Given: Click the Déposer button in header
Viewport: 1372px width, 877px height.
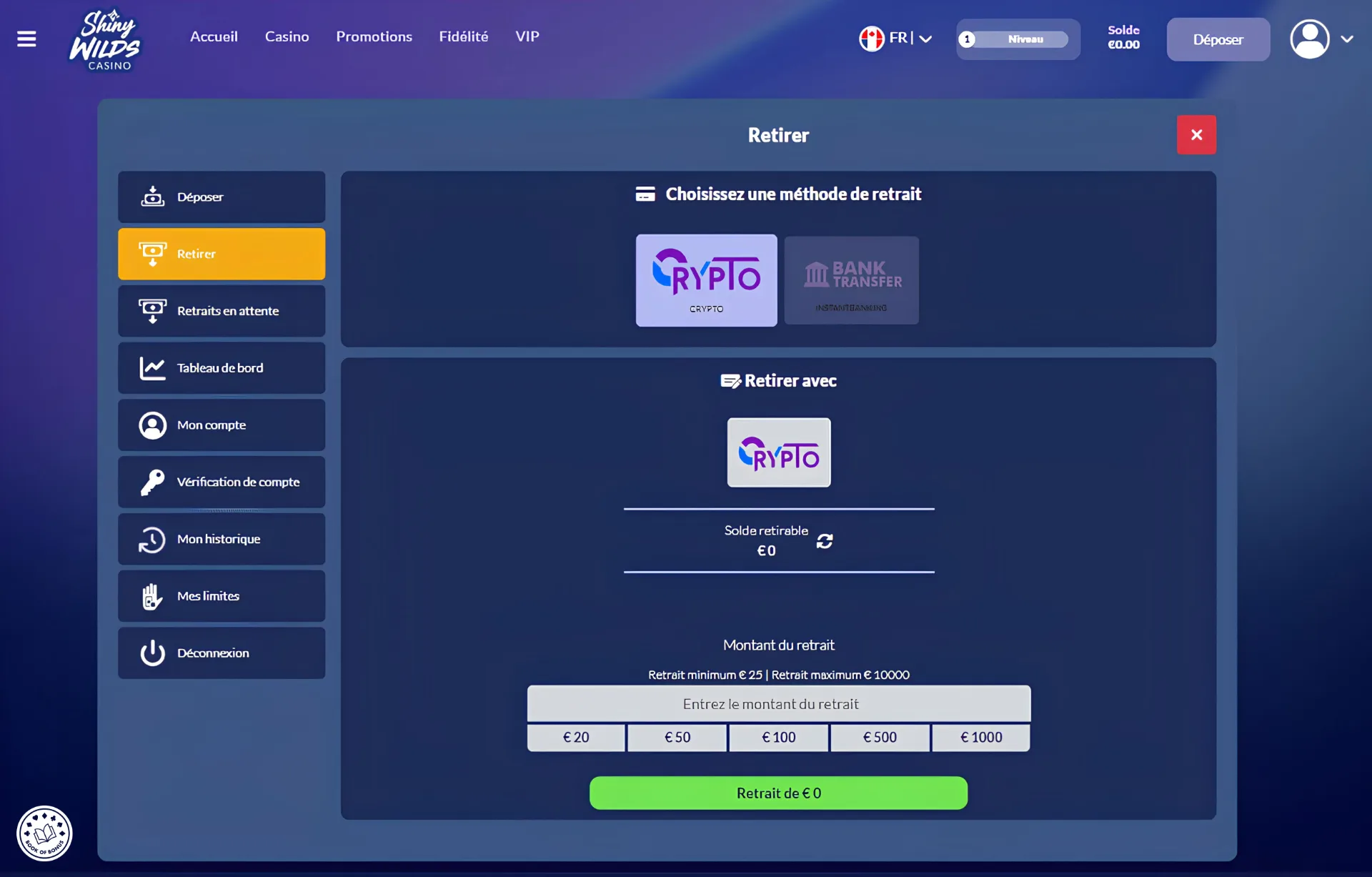Looking at the screenshot, I should [x=1218, y=39].
